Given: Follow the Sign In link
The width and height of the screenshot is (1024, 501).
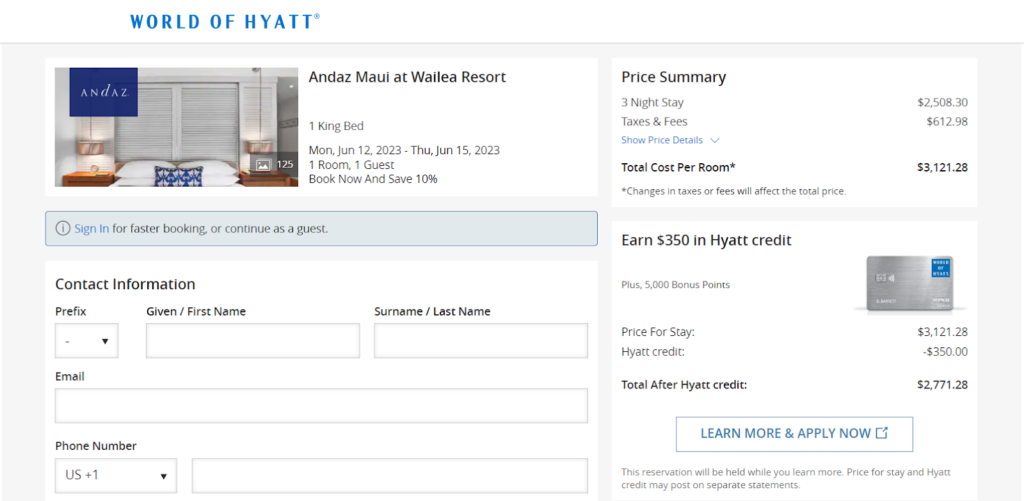Looking at the screenshot, I should 92,228.
